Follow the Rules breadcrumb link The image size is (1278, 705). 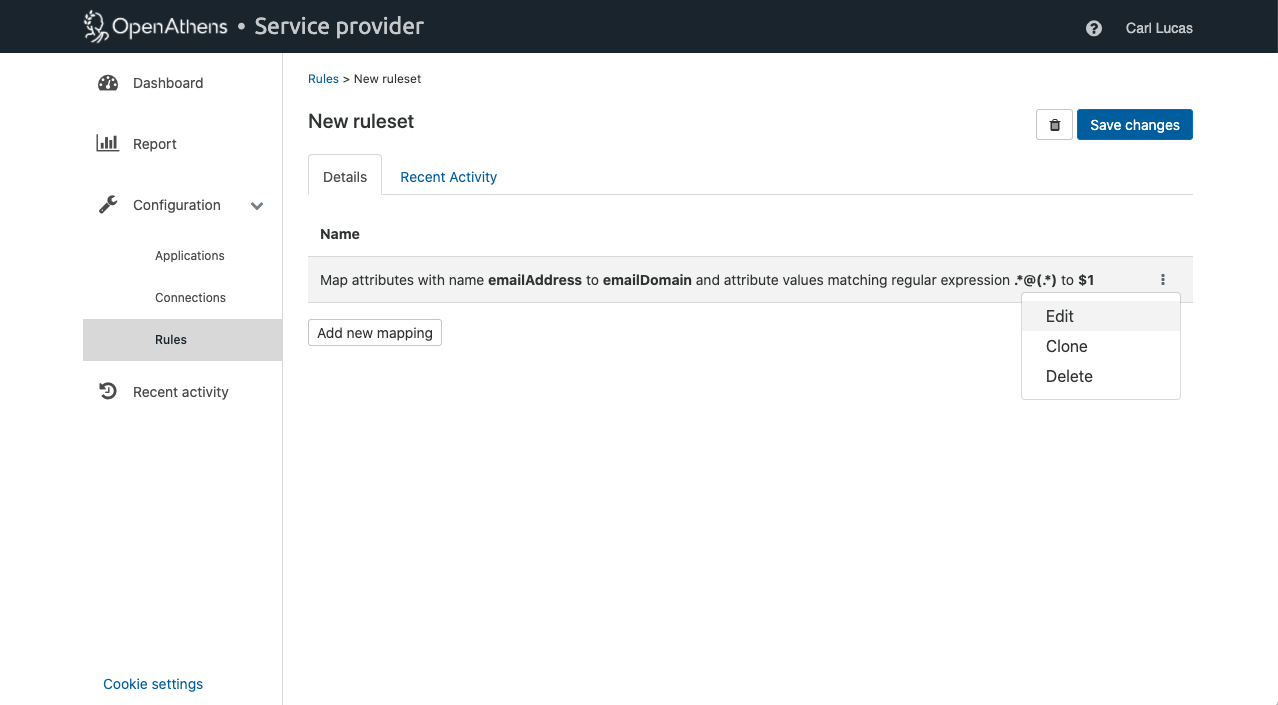point(323,79)
